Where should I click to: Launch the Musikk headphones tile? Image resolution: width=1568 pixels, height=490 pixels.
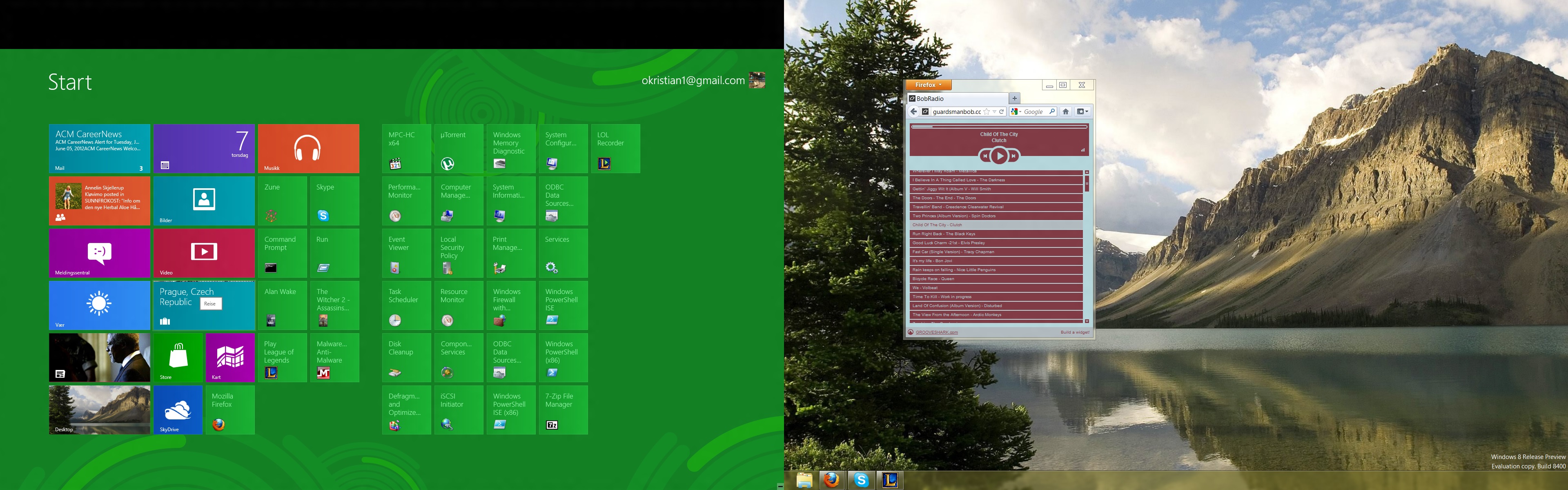[x=309, y=149]
